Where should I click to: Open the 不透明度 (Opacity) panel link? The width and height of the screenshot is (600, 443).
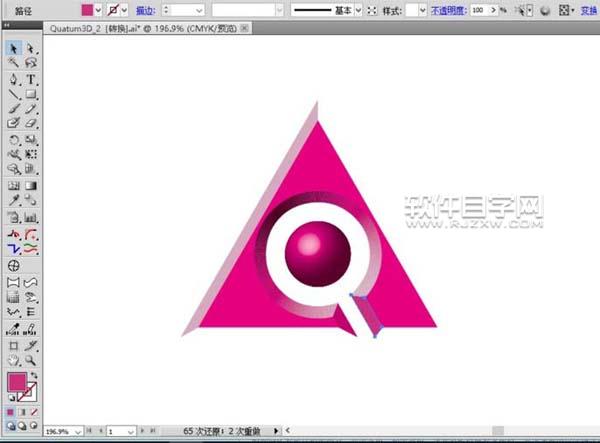449,11
